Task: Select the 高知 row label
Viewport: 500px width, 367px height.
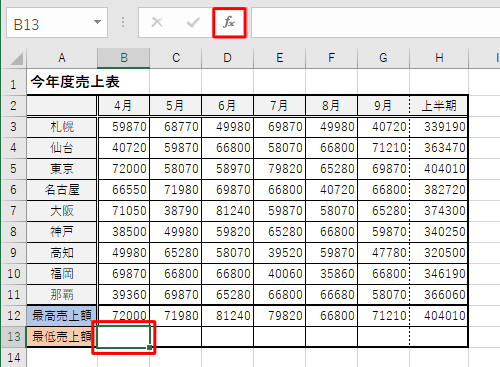Action: (62, 253)
